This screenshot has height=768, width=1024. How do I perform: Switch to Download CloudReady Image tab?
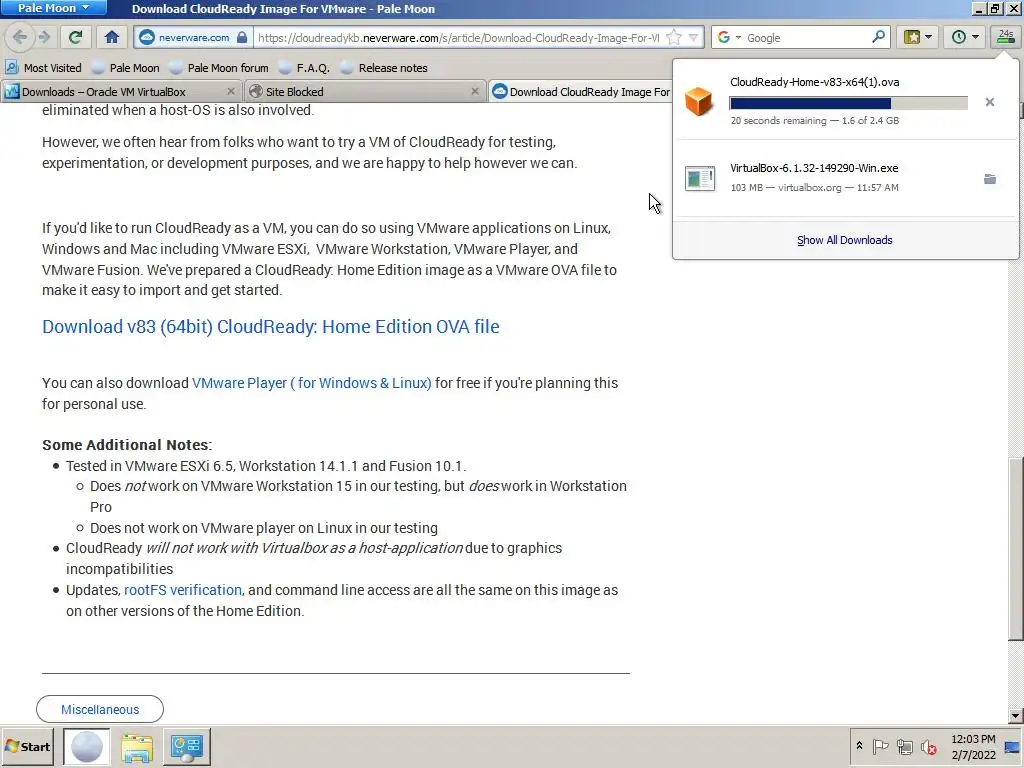coord(581,92)
